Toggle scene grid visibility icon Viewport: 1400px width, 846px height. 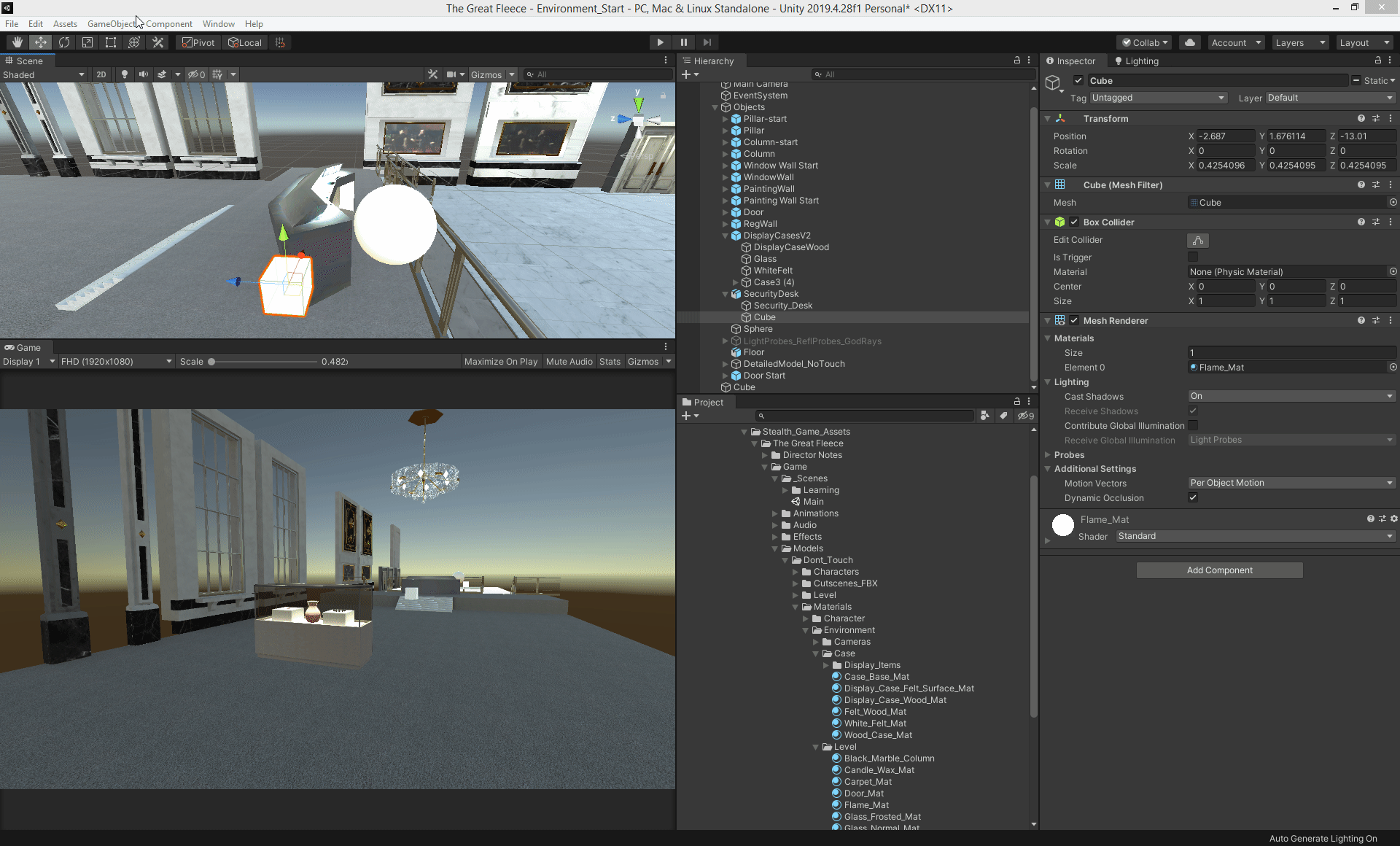click(217, 74)
